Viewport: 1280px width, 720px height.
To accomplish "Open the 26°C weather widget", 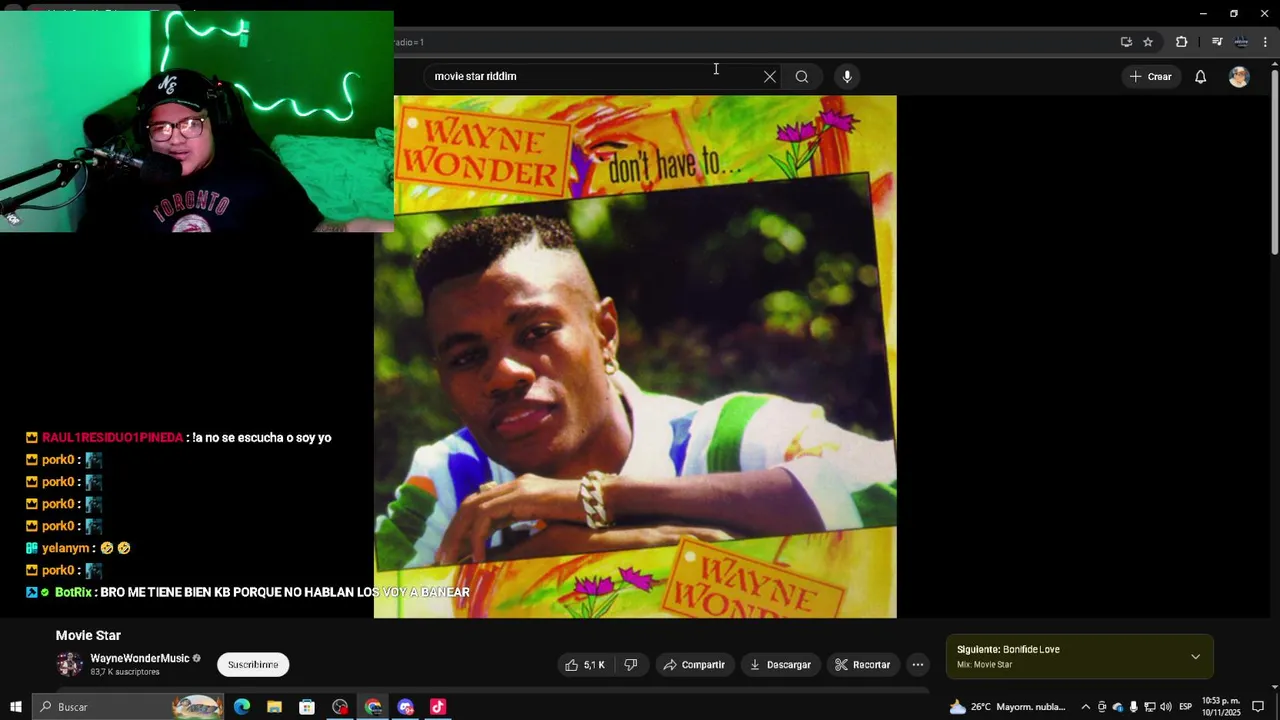I will coord(1008,707).
